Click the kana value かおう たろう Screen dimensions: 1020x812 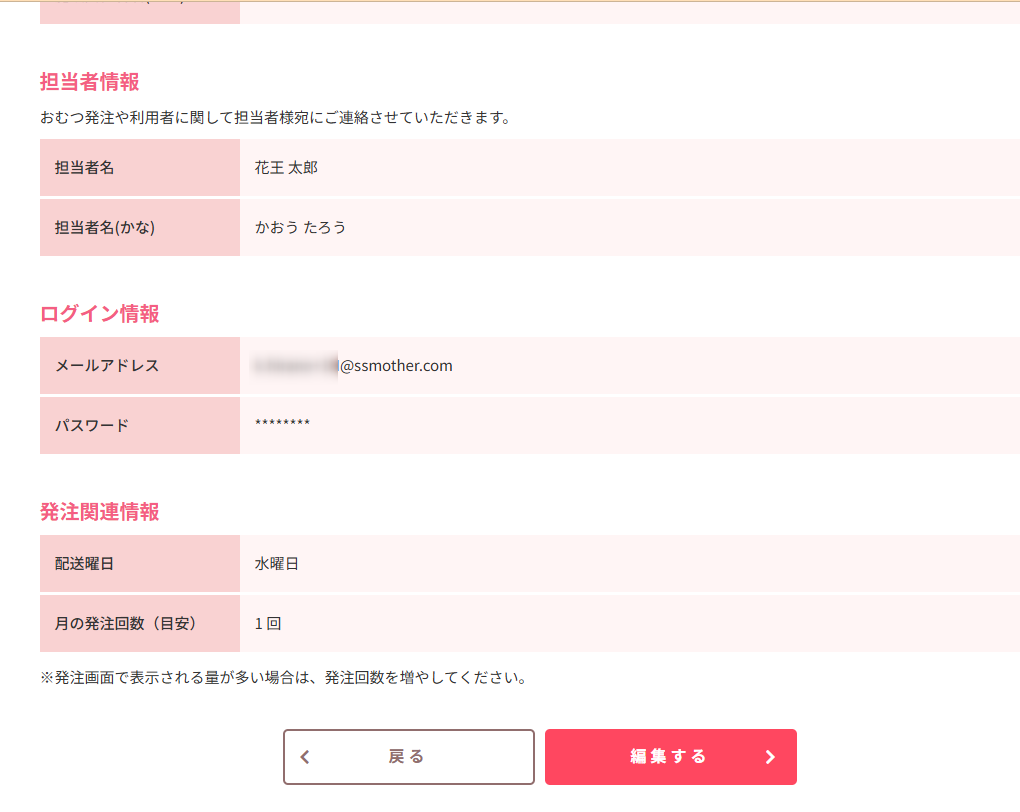[x=300, y=227]
